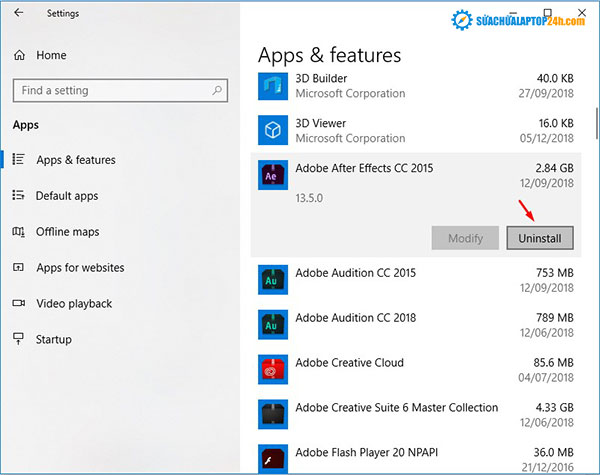Click the 3D Viewer app icon
600x475 pixels.
click(273, 130)
